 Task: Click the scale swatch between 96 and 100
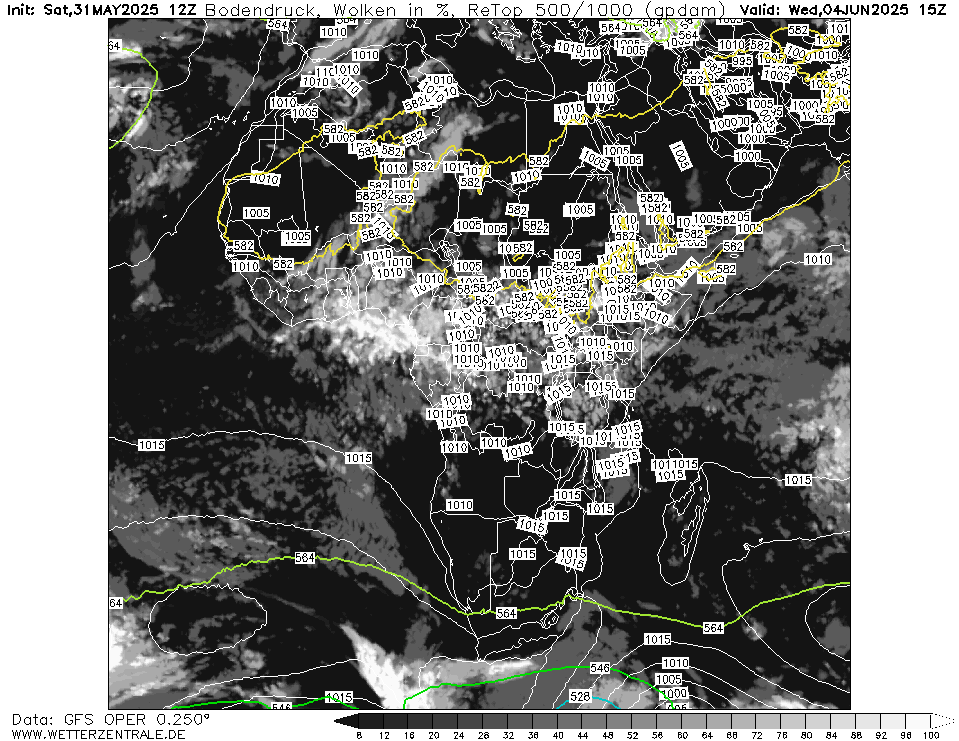918,721
